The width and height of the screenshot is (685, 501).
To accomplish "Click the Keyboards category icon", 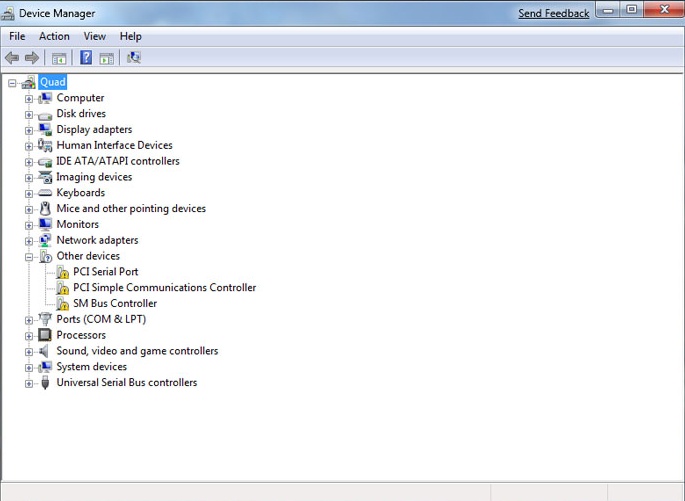I will click(x=45, y=193).
